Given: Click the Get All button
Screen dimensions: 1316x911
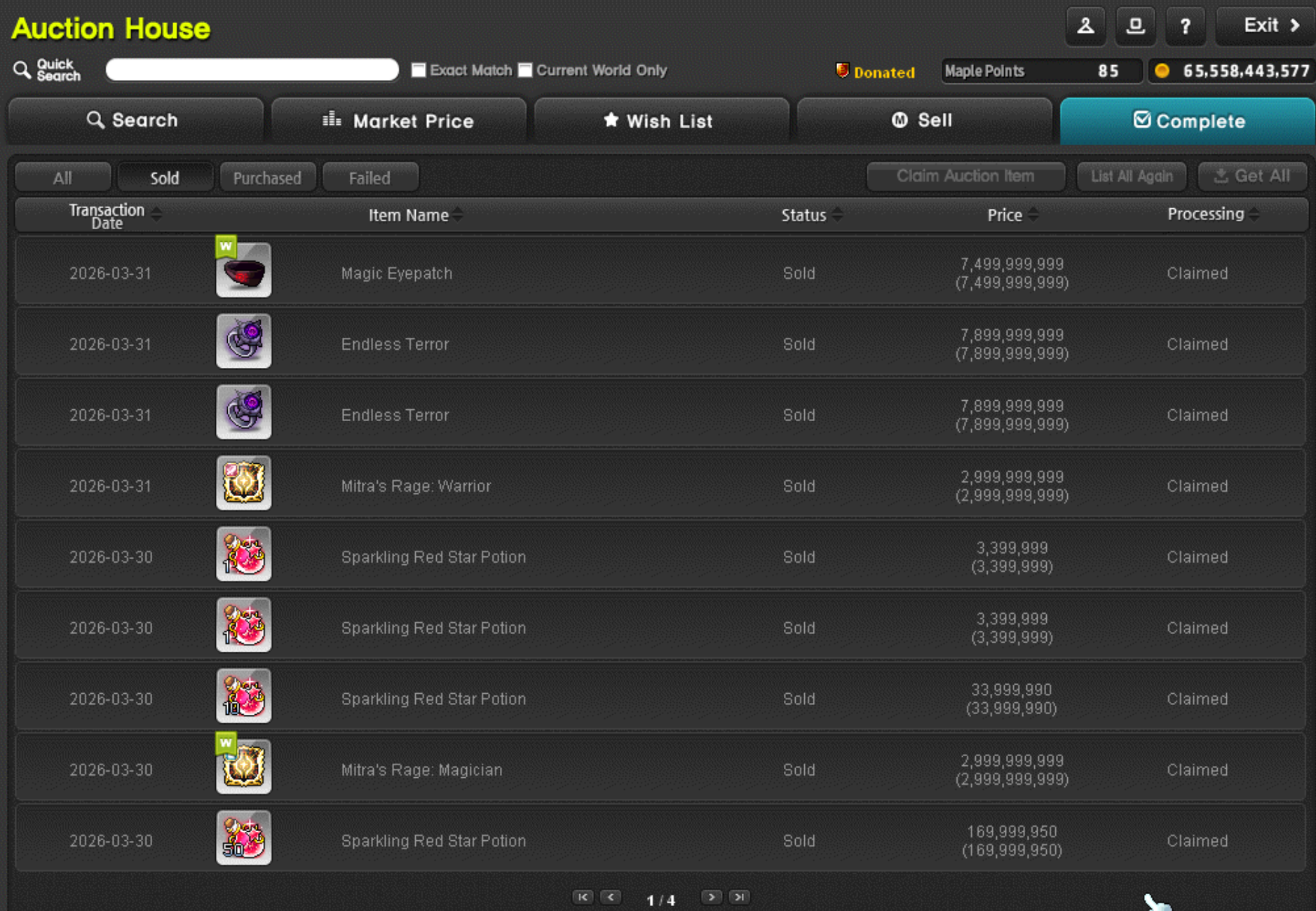Looking at the screenshot, I should point(1252,176).
